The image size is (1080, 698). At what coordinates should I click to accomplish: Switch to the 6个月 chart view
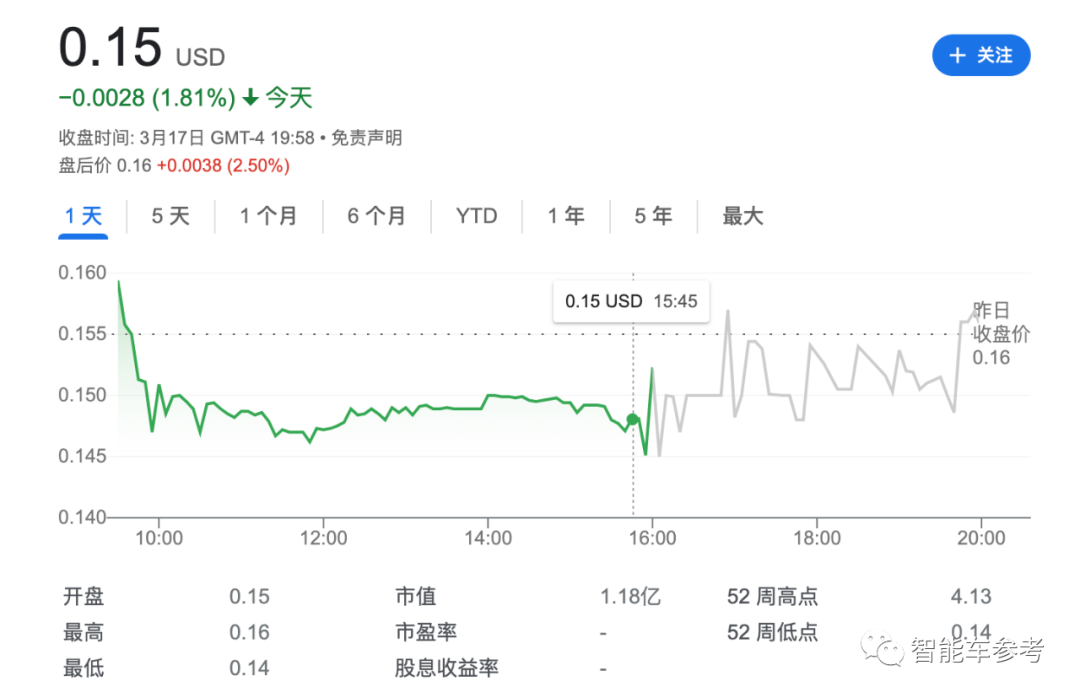pyautogui.click(x=377, y=216)
